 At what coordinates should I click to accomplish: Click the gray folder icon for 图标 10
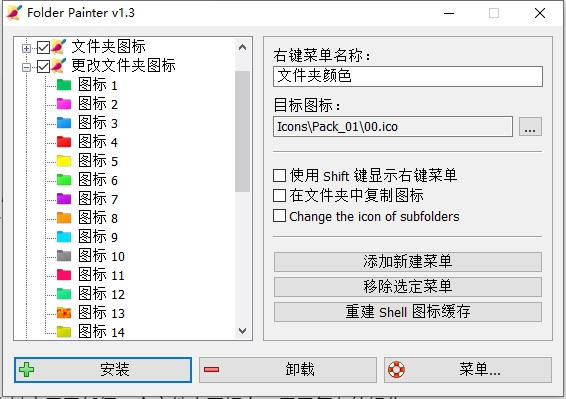64,256
